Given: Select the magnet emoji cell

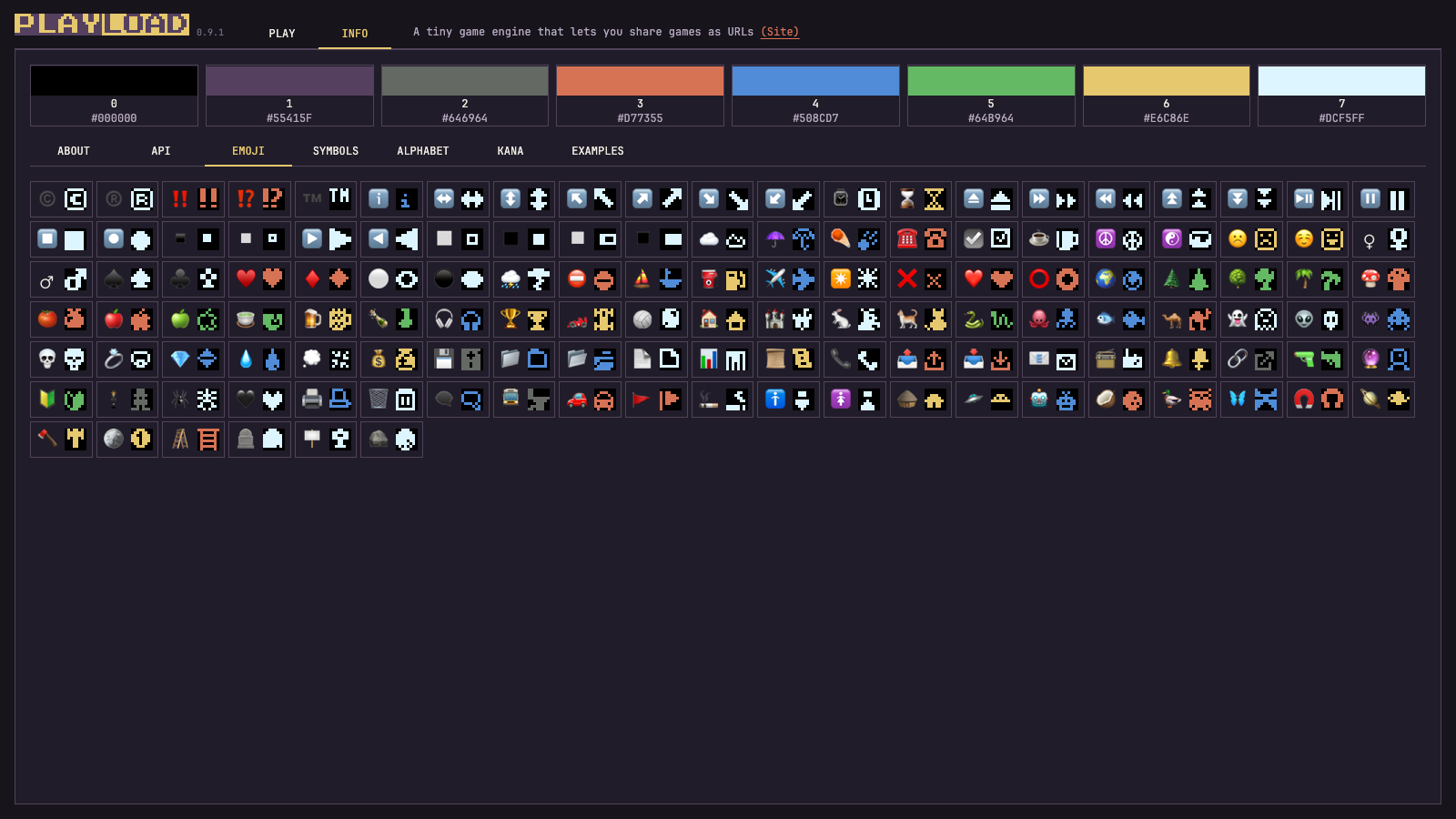Looking at the screenshot, I should pyautogui.click(x=1318, y=399).
